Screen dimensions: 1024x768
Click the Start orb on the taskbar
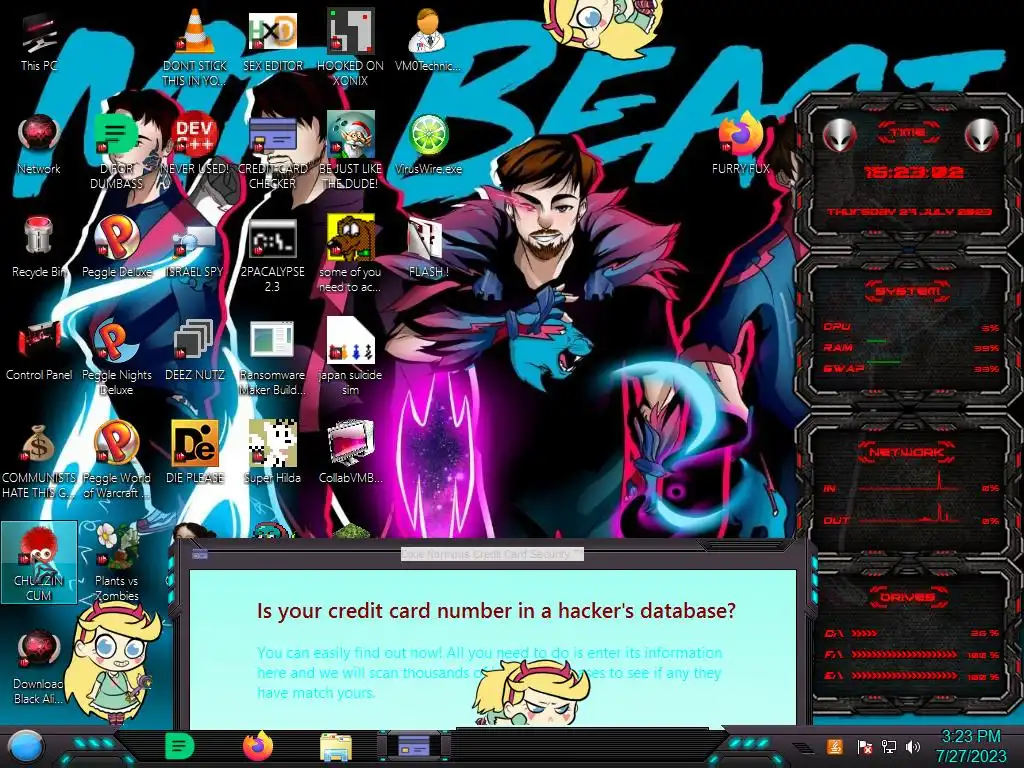point(25,747)
